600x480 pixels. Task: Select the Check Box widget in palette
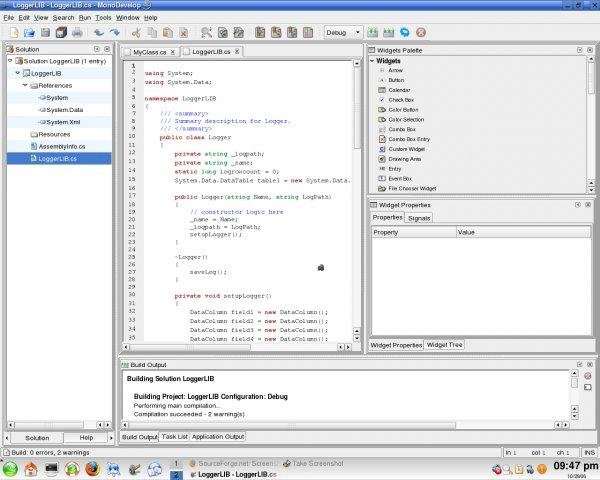401,100
